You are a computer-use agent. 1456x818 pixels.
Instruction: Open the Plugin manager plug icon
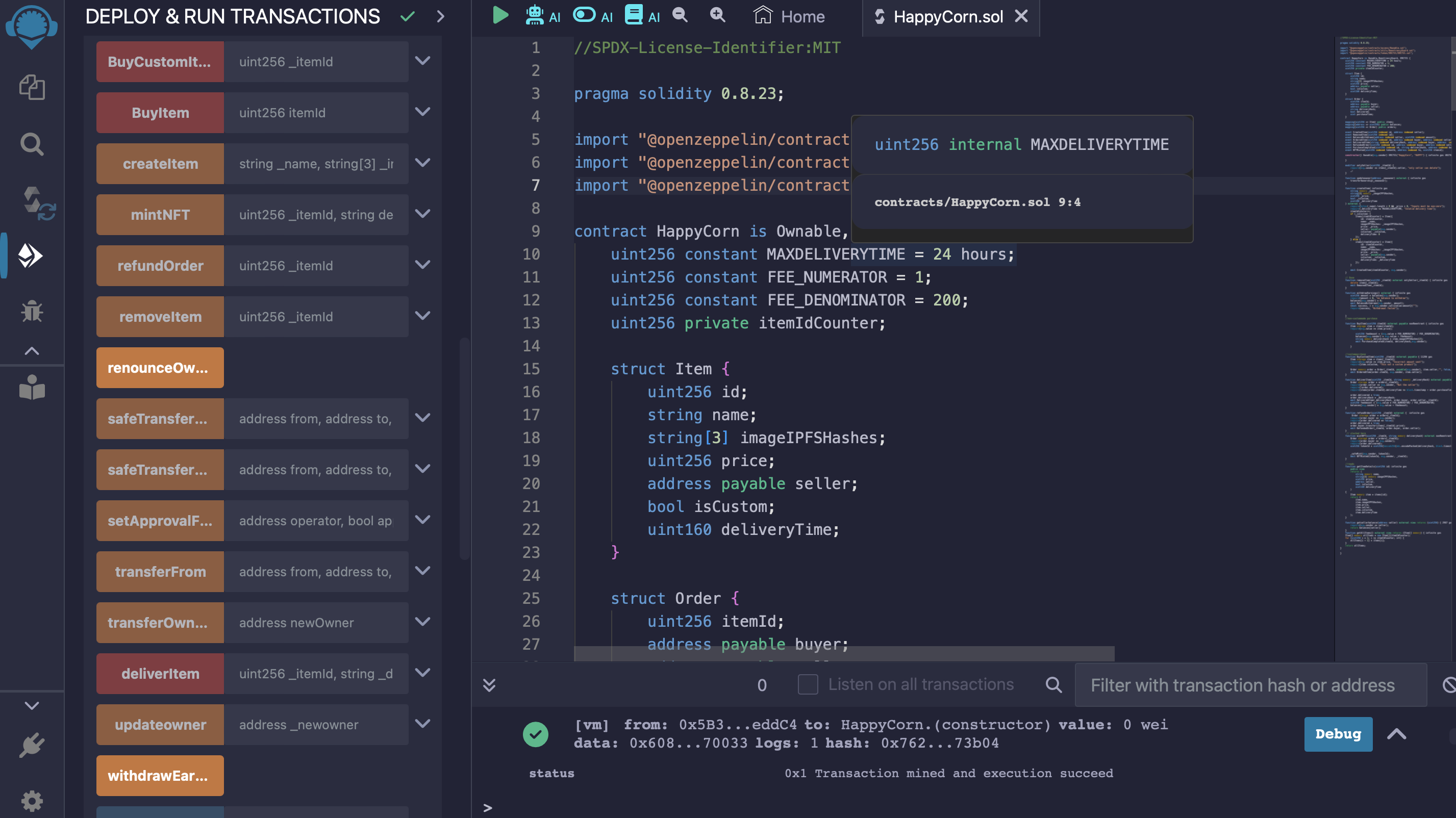point(32,745)
